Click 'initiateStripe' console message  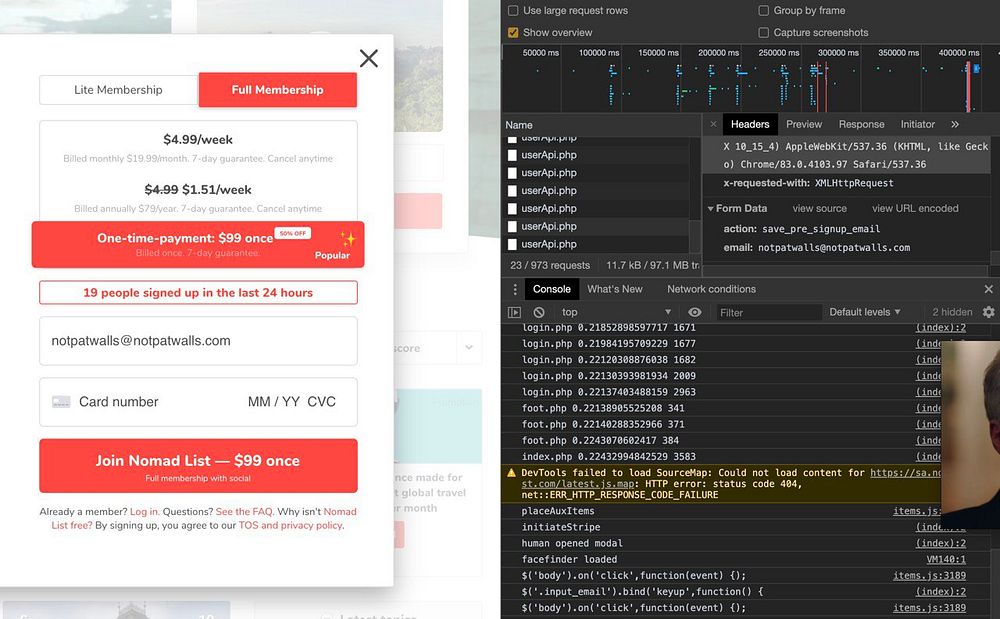point(561,527)
